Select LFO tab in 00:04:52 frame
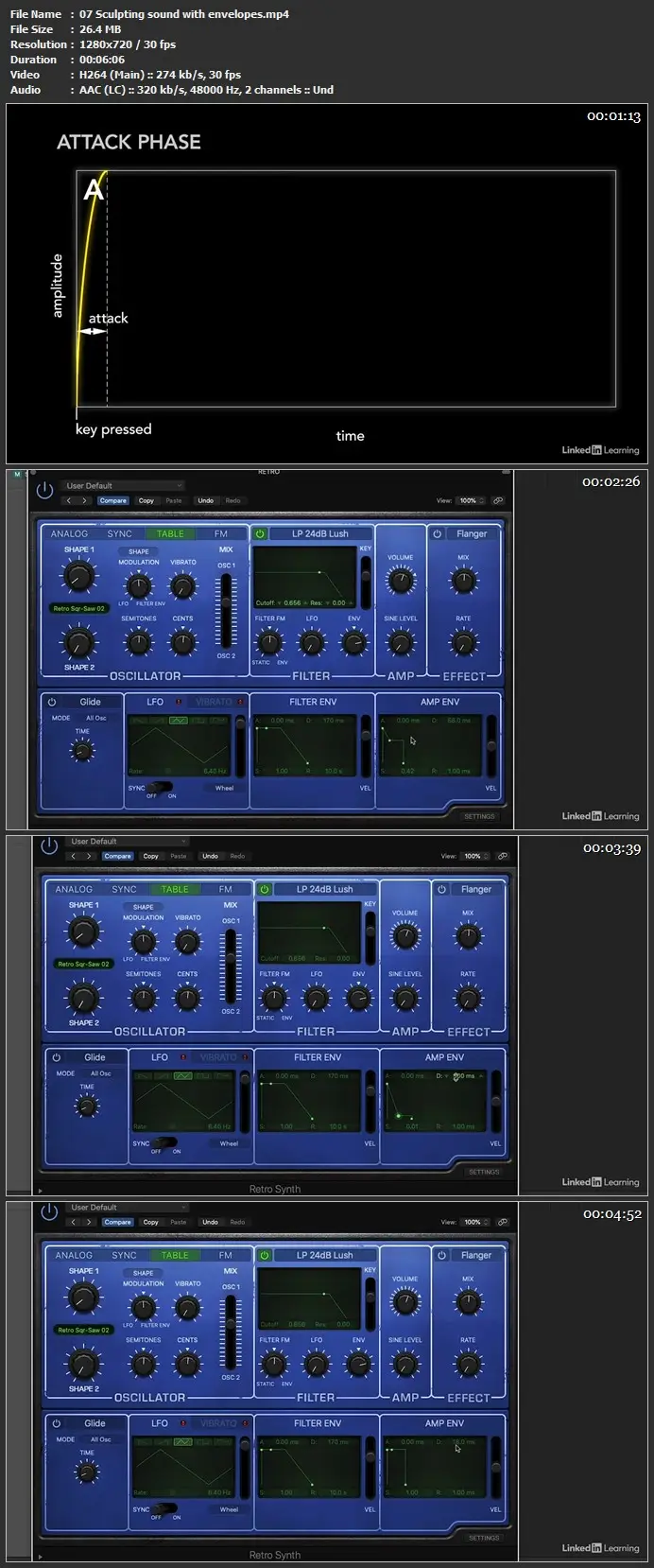The image size is (654, 1568). [x=160, y=1423]
